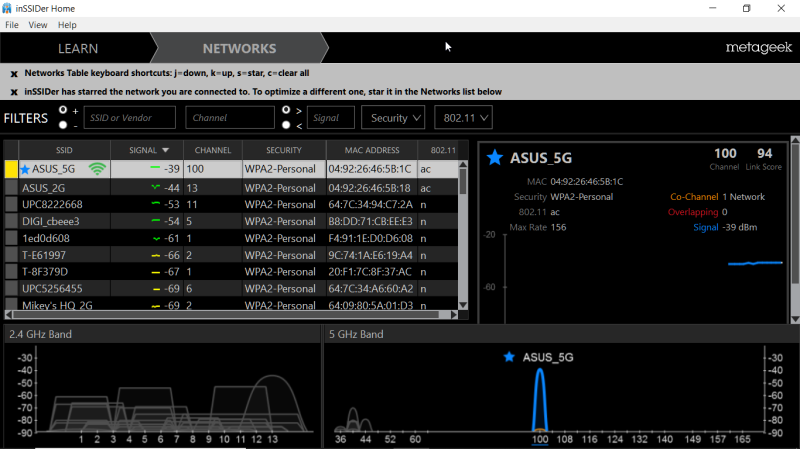Viewport: 800px width, 449px height.
Task: Focus the Channel filter field
Action: point(230,118)
